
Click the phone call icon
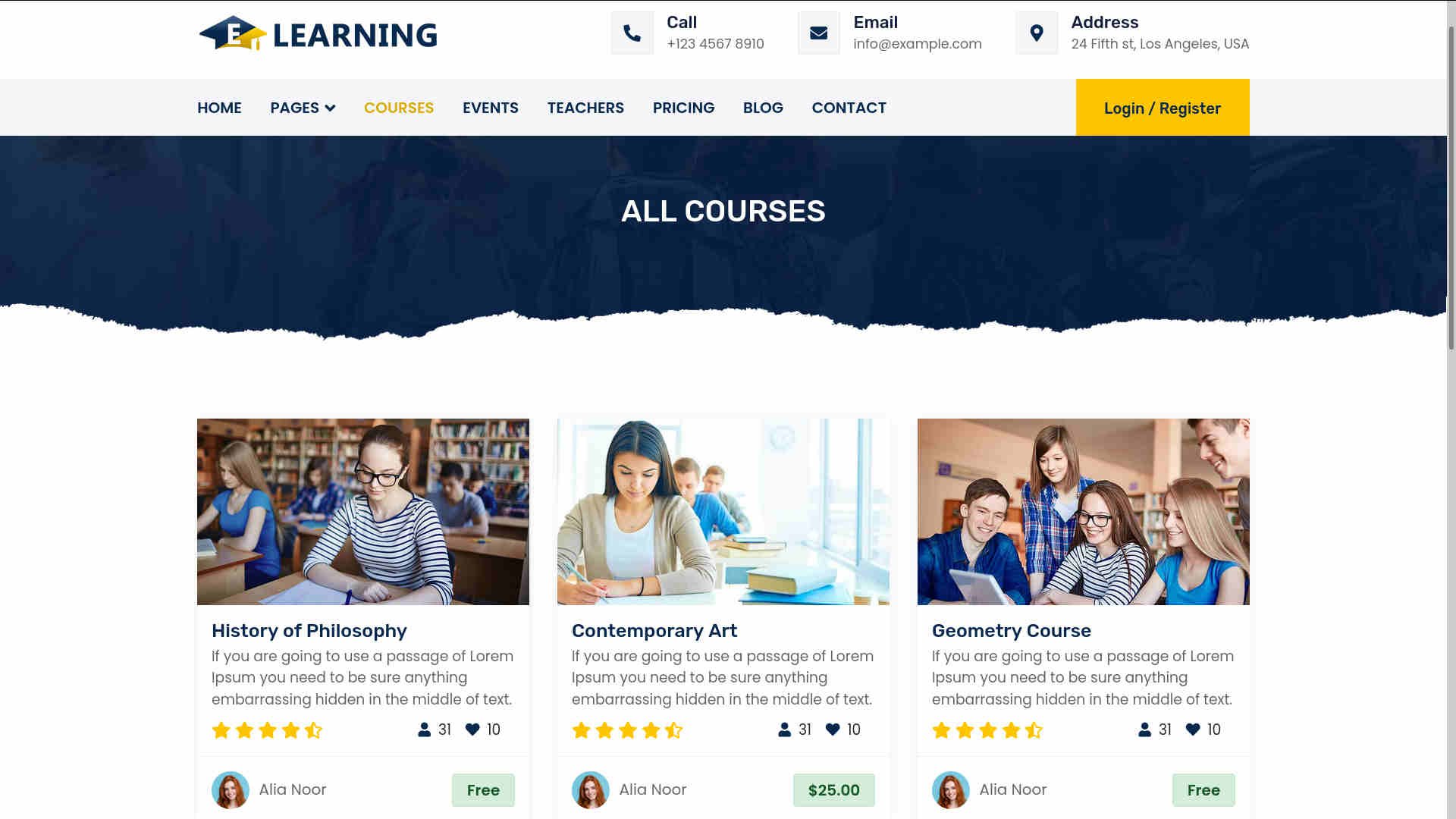click(x=632, y=33)
